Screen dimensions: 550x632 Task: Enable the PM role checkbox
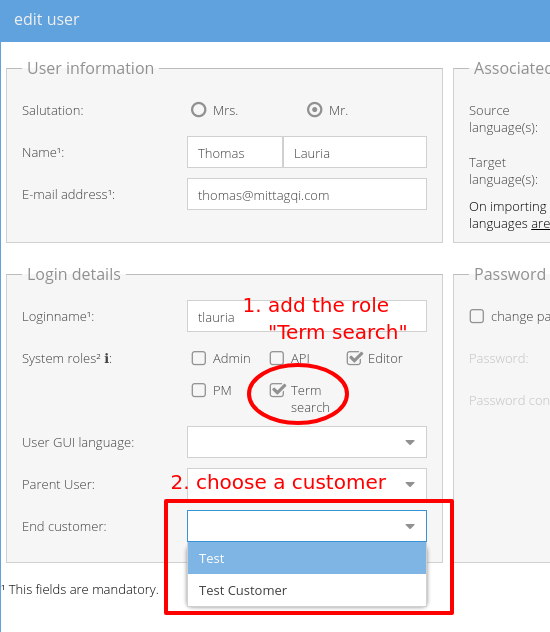(199, 390)
